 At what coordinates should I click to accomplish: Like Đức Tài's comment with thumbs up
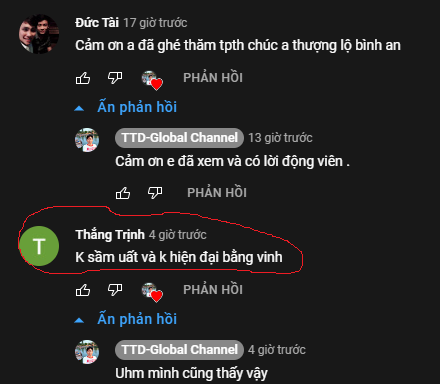(83, 78)
